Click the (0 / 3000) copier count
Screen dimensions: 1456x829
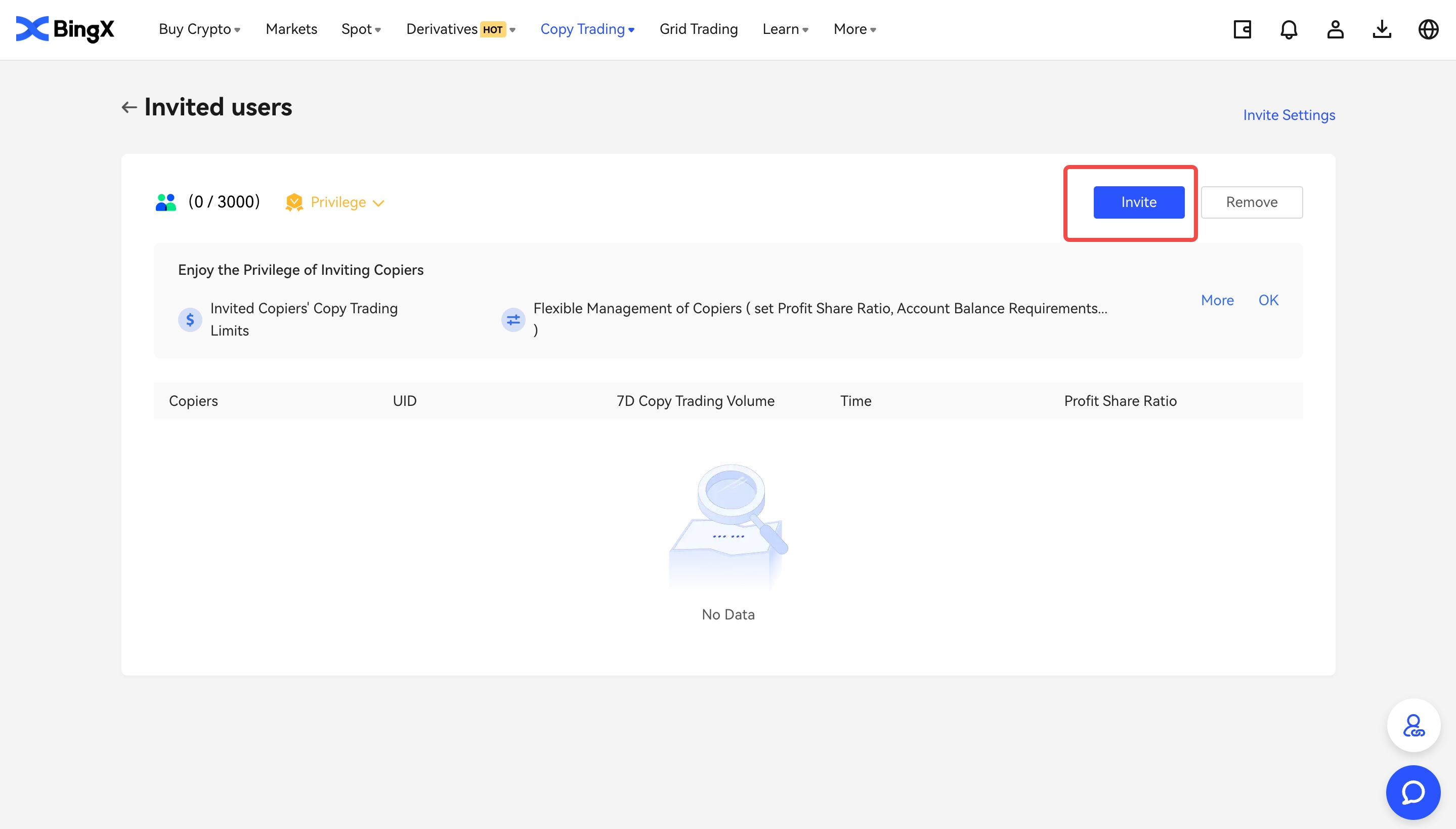[x=224, y=201]
